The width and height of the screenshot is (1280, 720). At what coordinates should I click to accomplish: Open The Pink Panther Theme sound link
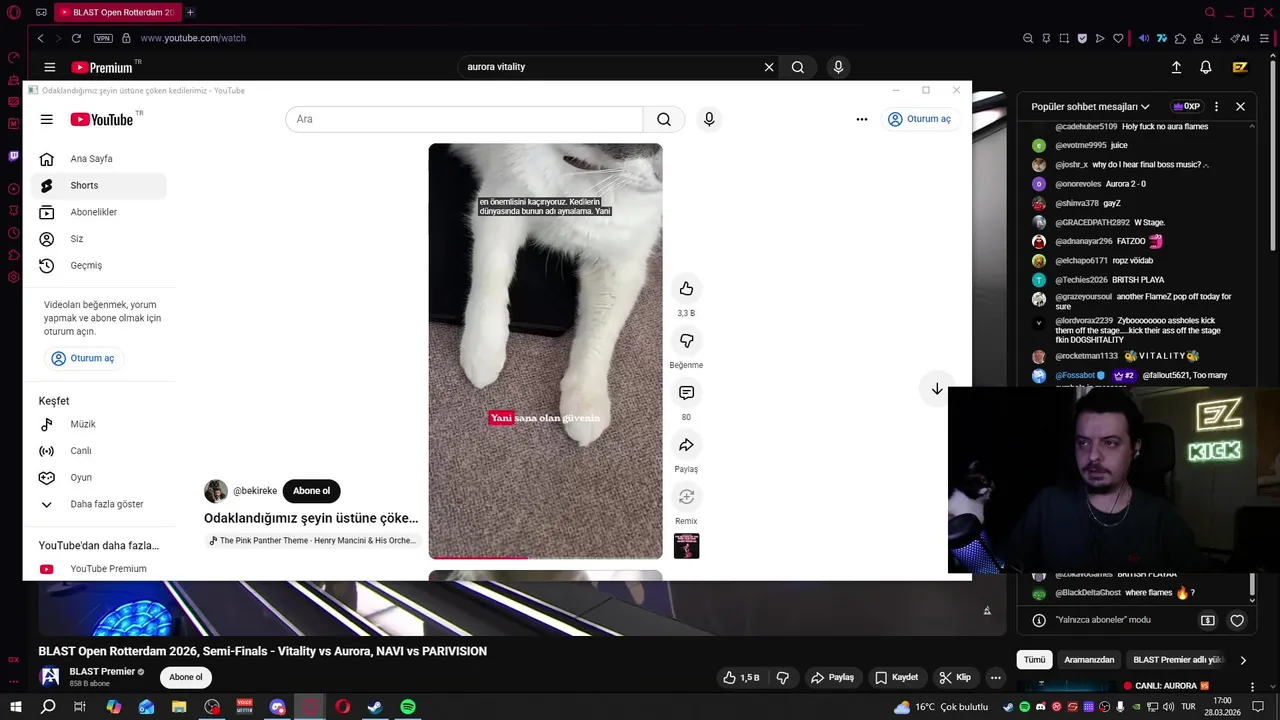(x=312, y=541)
